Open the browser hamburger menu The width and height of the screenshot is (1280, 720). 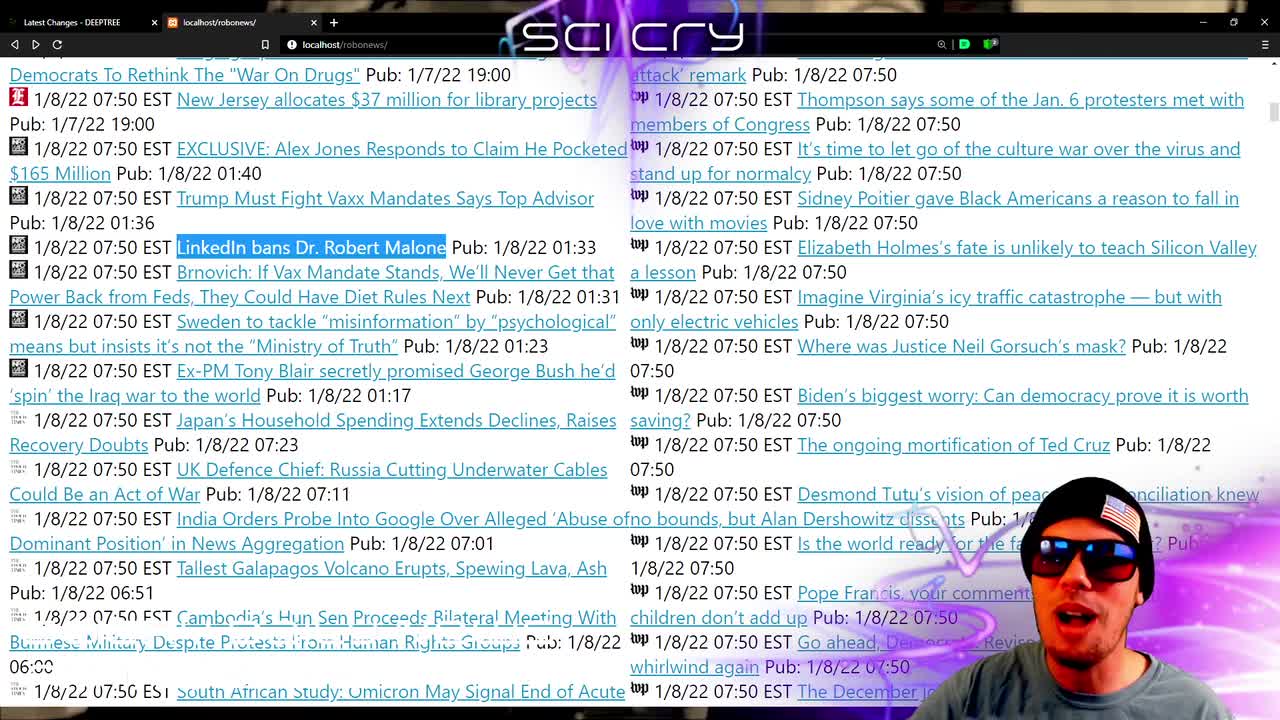click(x=1265, y=44)
